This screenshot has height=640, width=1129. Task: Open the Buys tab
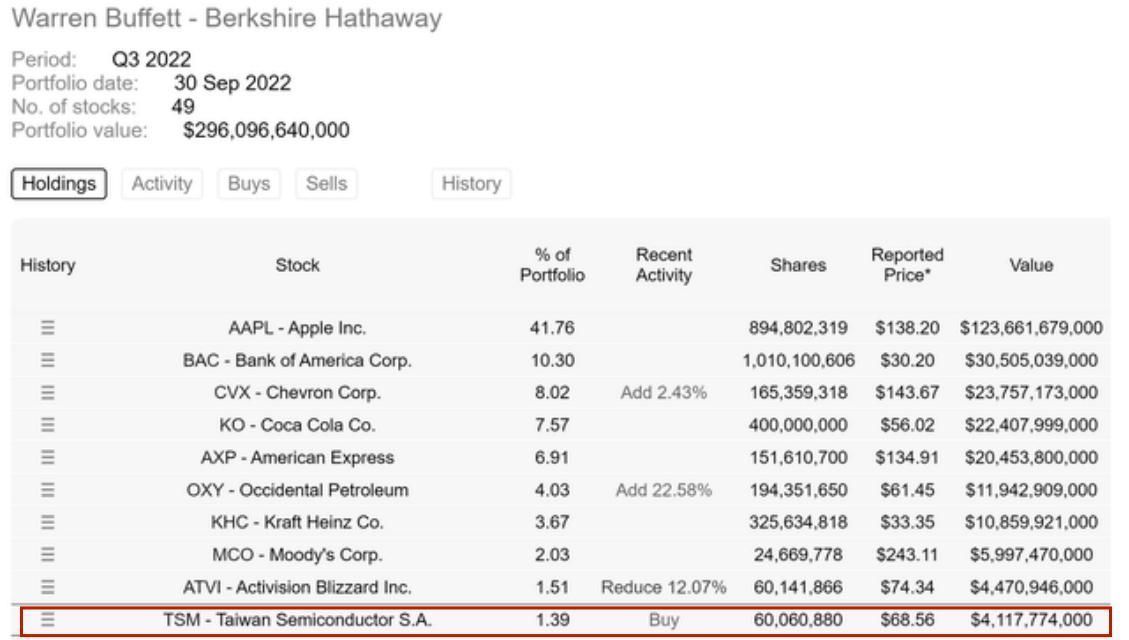pyautogui.click(x=249, y=184)
